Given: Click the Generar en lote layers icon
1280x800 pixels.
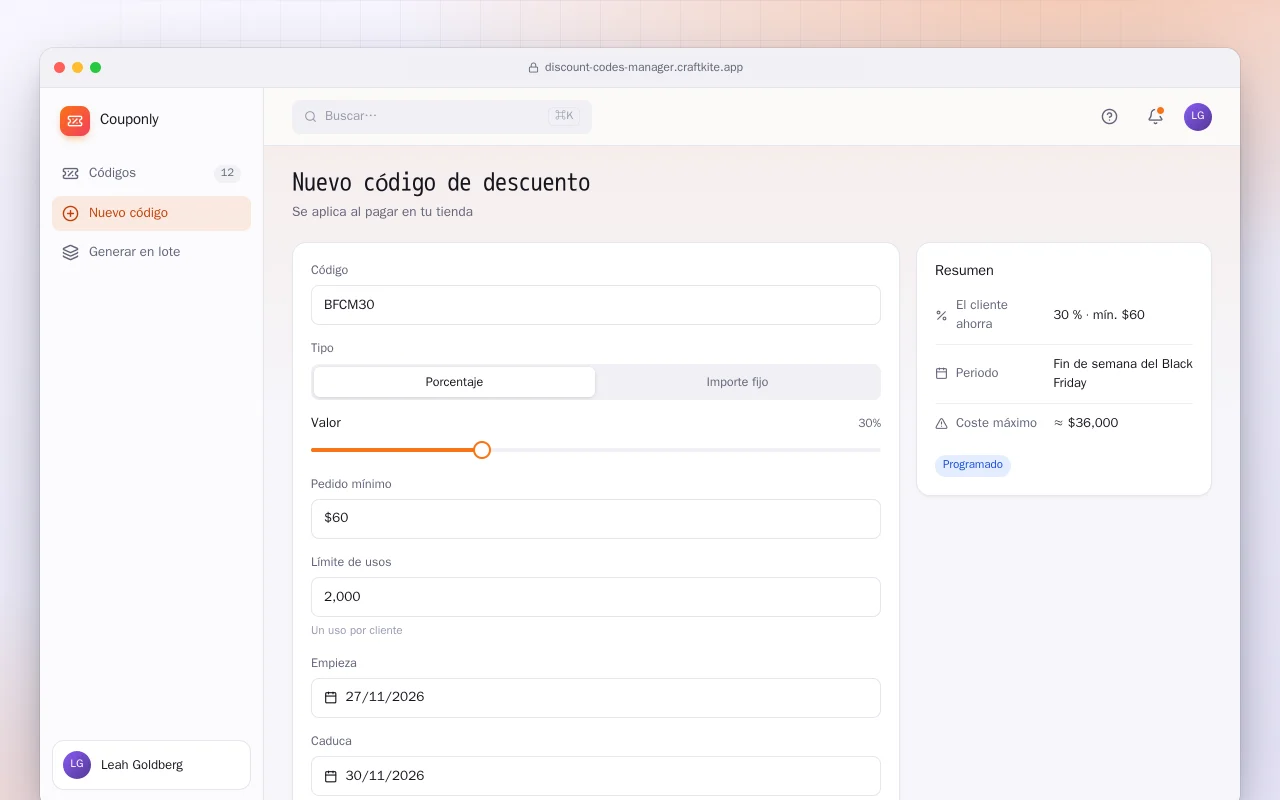Looking at the screenshot, I should point(70,252).
